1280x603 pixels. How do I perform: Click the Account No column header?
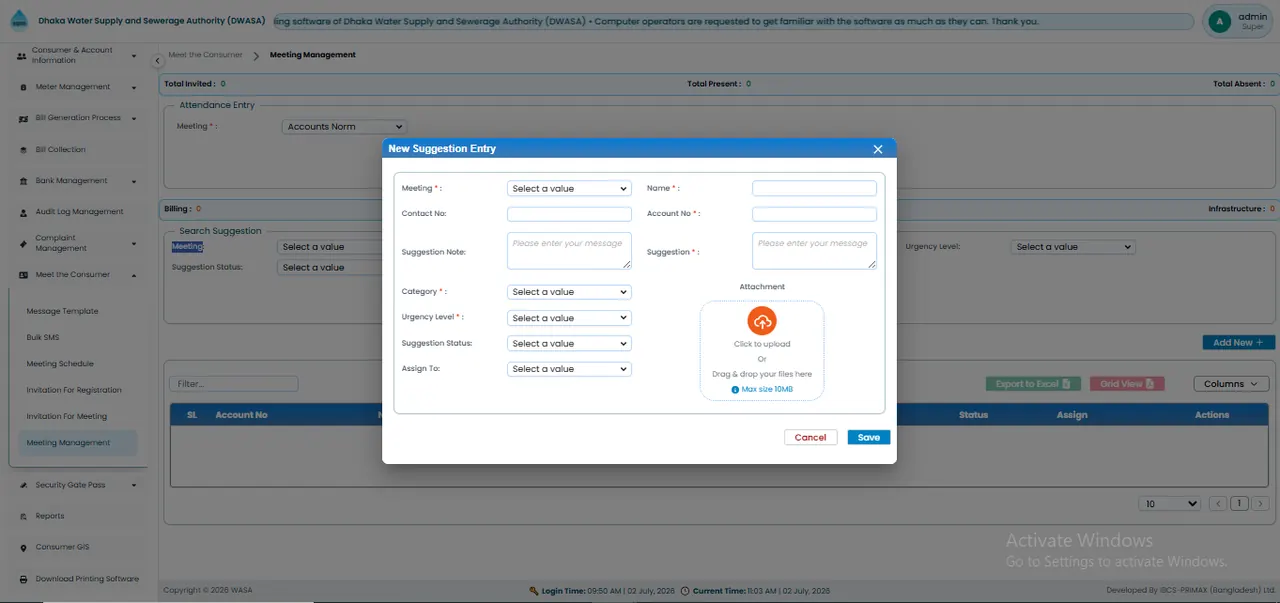(241, 415)
